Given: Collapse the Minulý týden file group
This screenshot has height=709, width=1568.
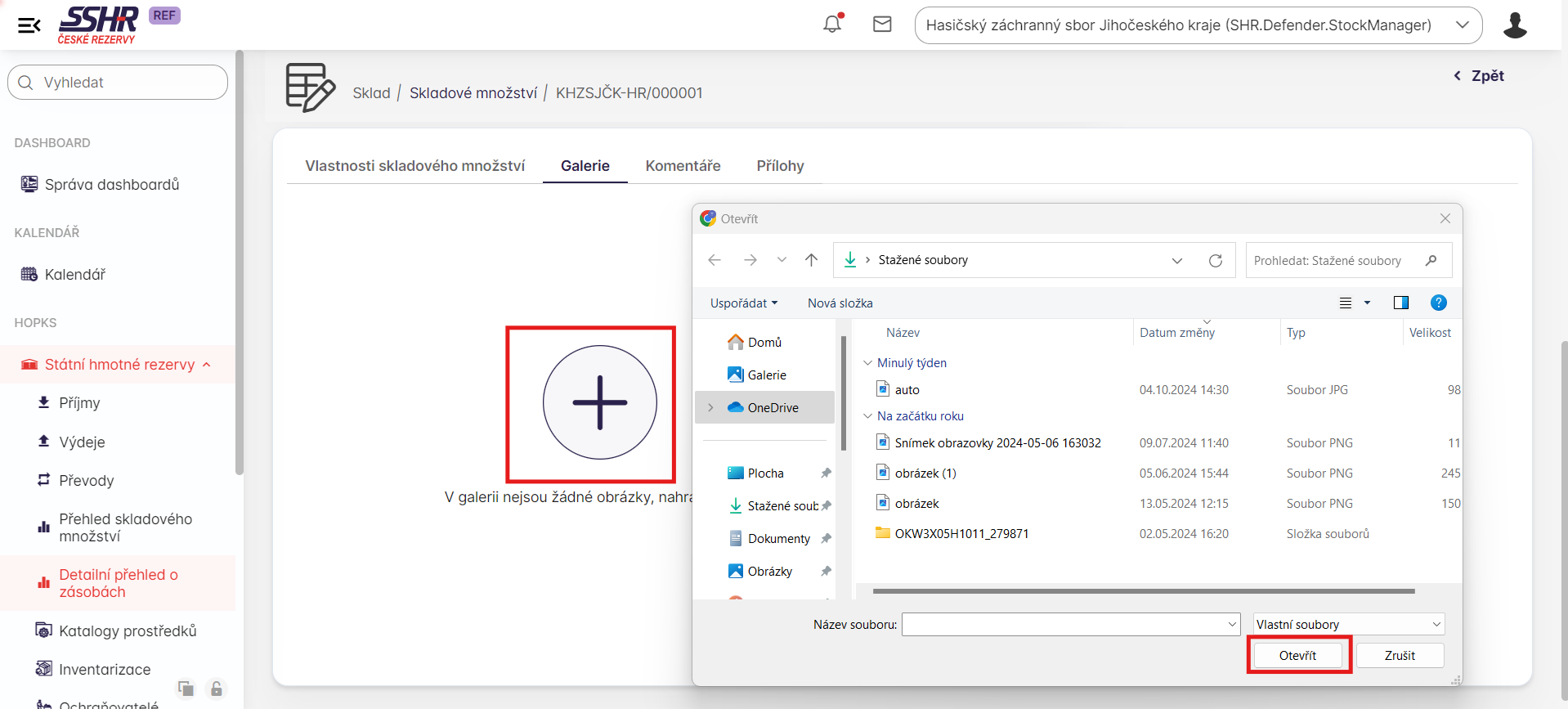Looking at the screenshot, I should point(867,363).
